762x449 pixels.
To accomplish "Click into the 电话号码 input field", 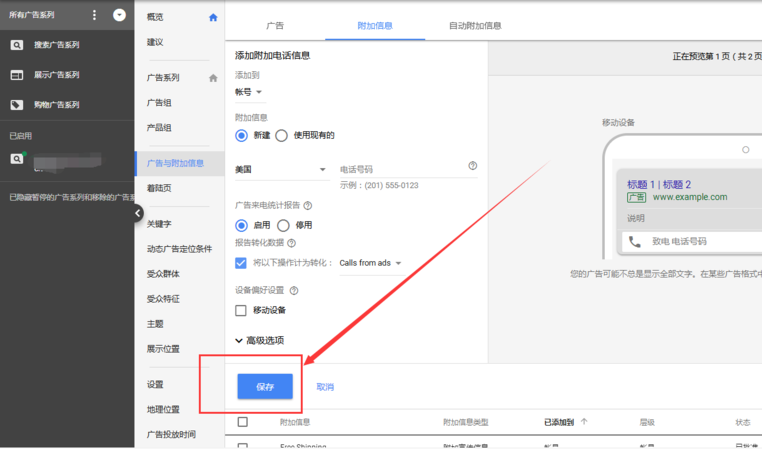I will [x=400, y=170].
